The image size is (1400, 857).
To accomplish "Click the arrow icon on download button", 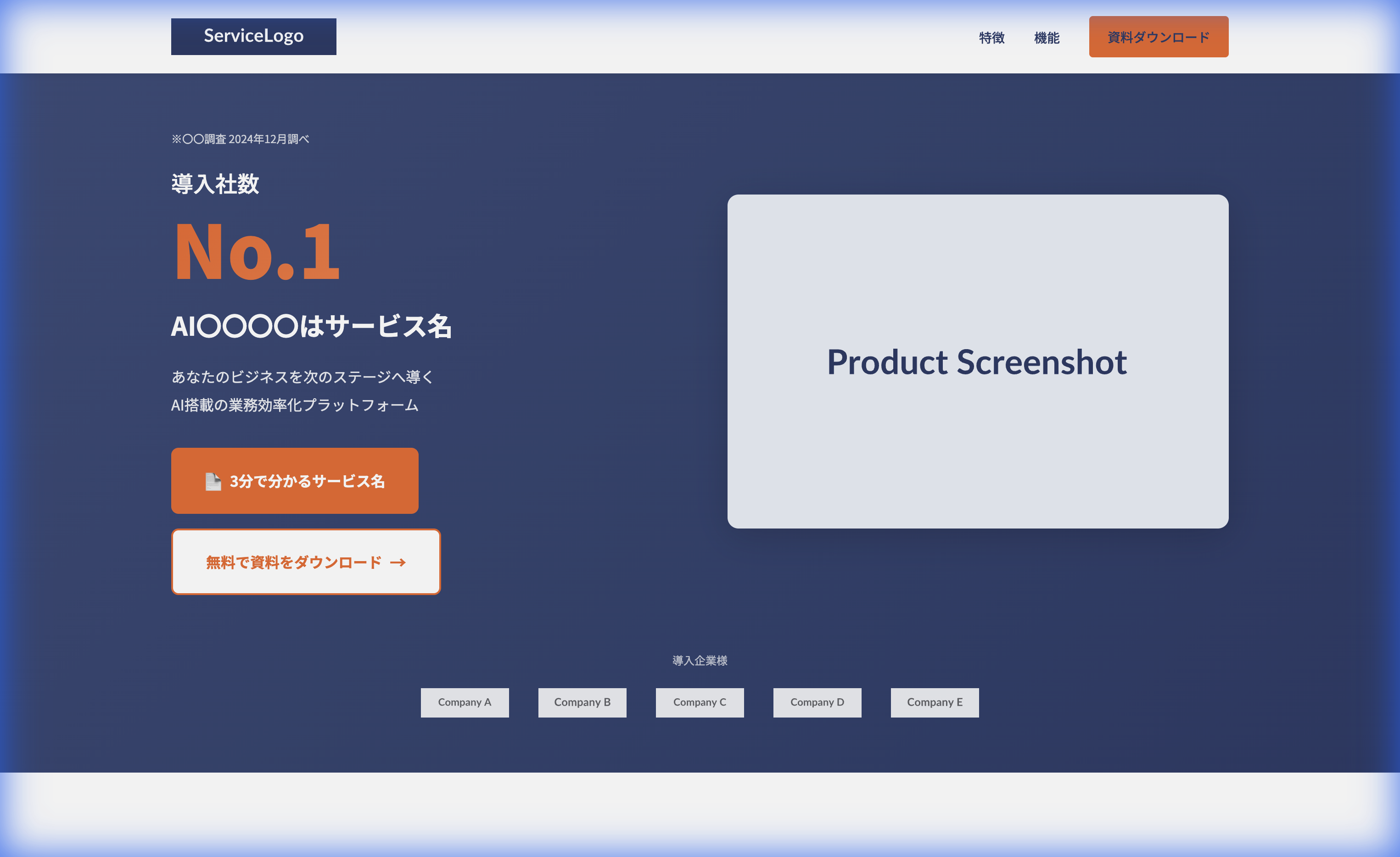I will point(398,562).
